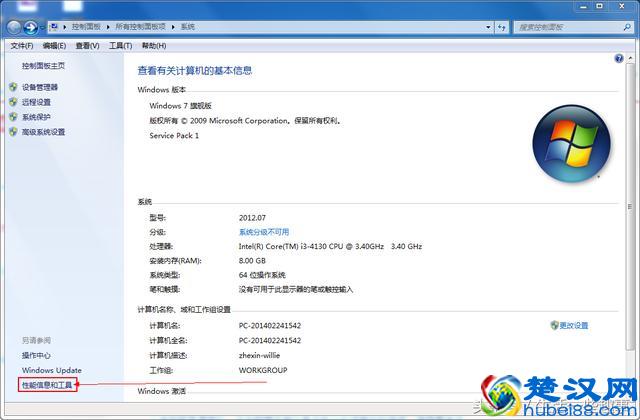Click the Forward navigation arrow button
Viewport: 640px width, 420px height.
click(31, 27)
